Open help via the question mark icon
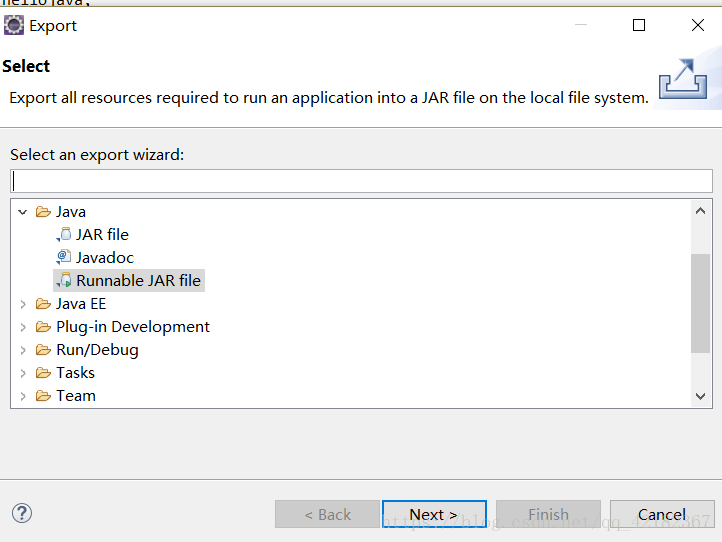 [22, 513]
